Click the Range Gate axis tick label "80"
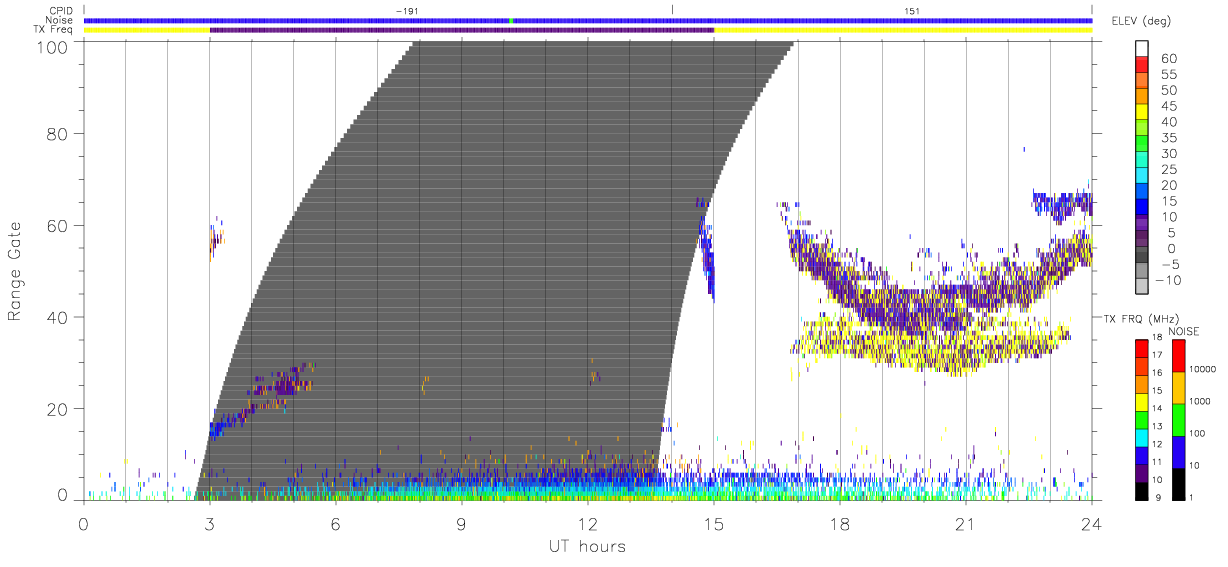 click(x=58, y=134)
